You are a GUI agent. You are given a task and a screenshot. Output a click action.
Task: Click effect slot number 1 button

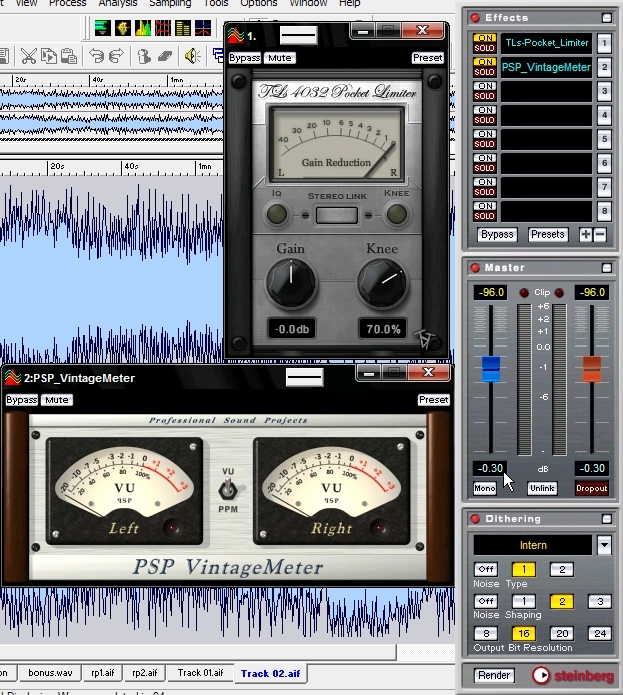tap(604, 43)
